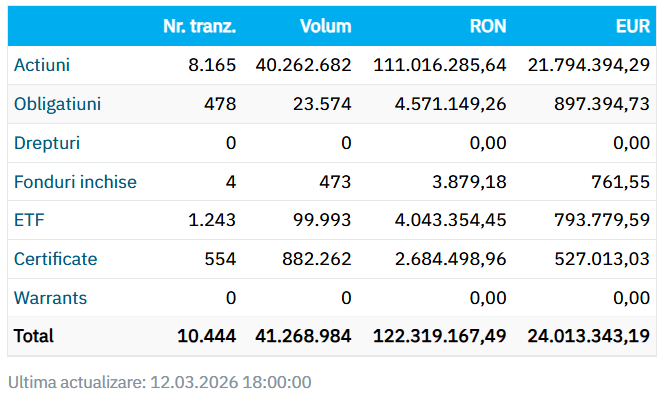Open the Warrants category link
Viewport: 665px width, 395px height.
[50, 298]
